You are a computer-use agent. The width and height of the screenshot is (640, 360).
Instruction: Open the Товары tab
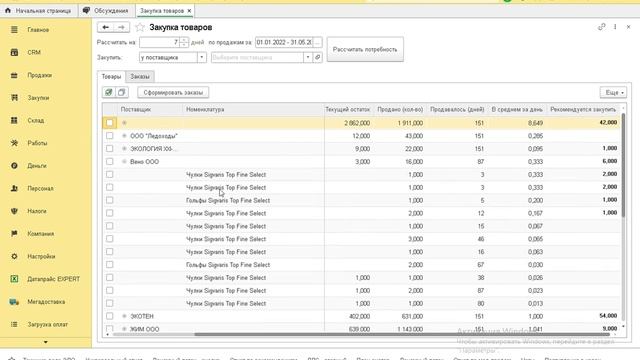point(111,76)
